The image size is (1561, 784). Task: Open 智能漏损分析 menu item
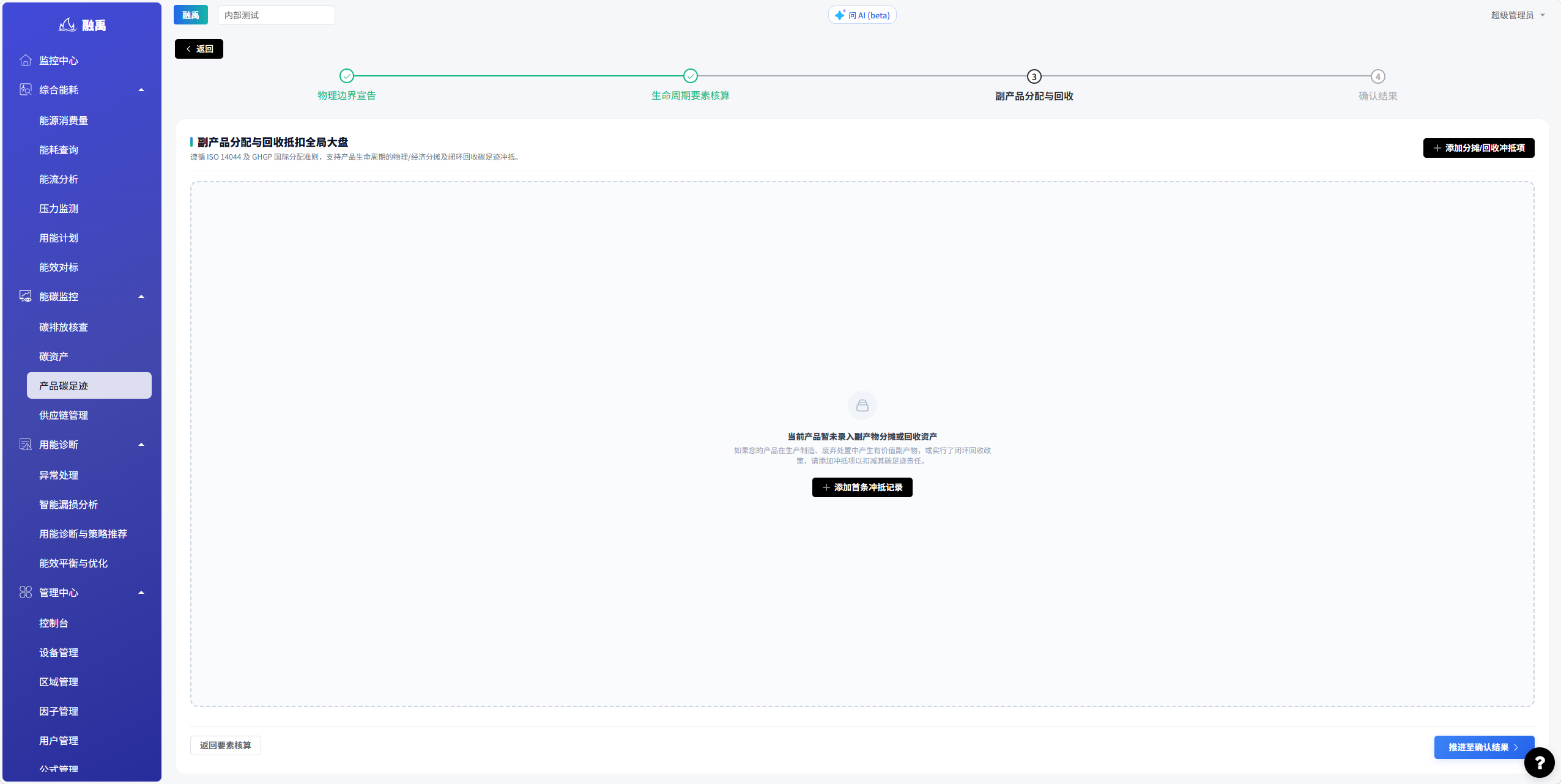(x=89, y=505)
